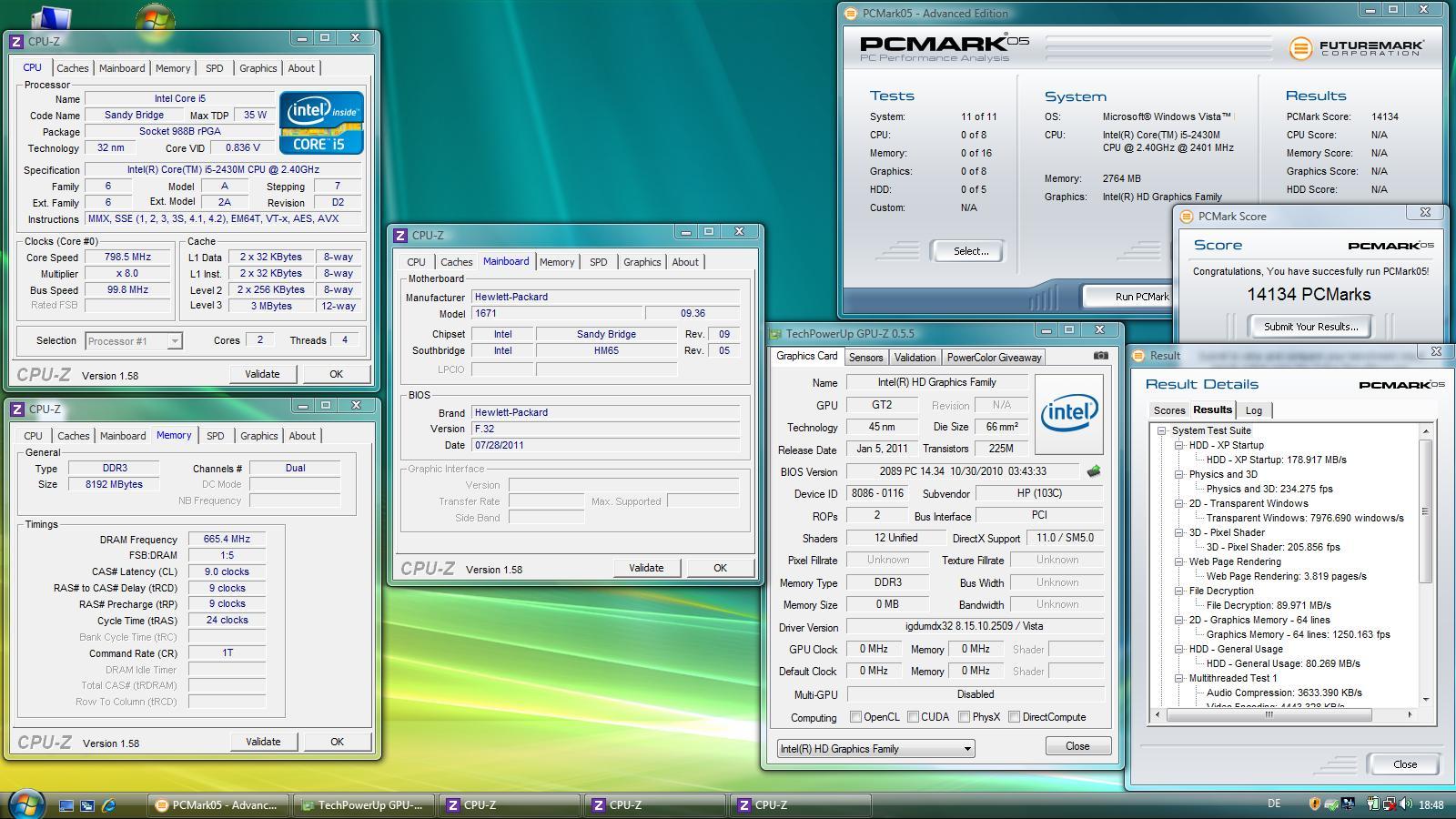This screenshot has width=1456, height=819.
Task: Enable the OpenCL checkbox
Action: 855,717
